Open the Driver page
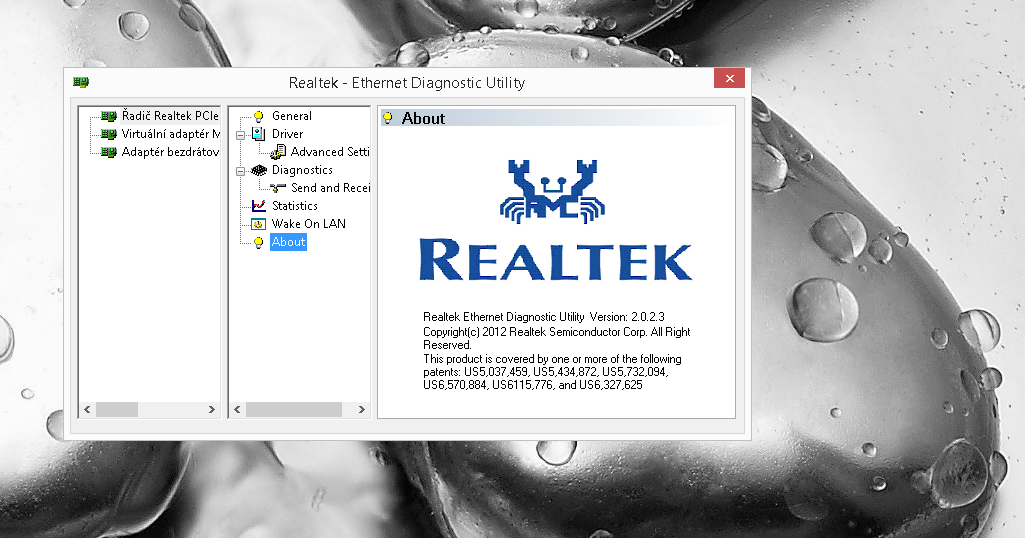 (288, 134)
